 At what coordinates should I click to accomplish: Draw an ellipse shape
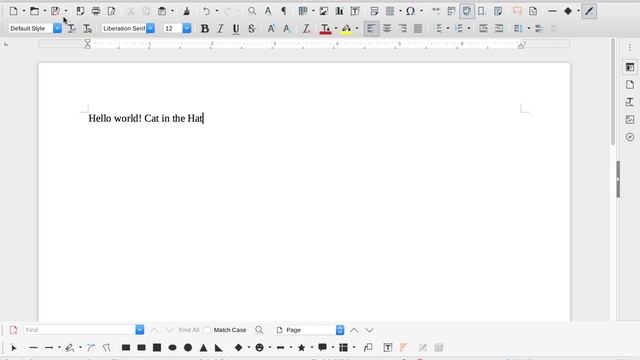click(x=172, y=348)
